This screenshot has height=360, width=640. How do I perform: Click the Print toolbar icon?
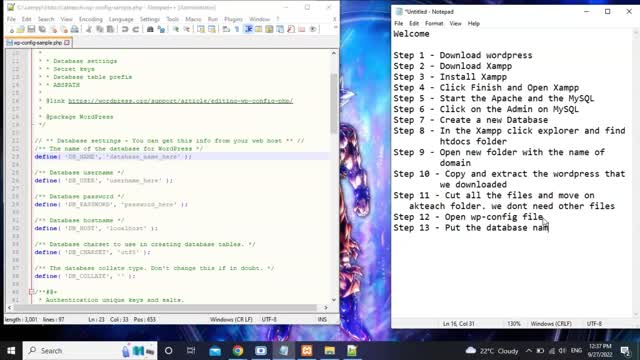[75, 29]
